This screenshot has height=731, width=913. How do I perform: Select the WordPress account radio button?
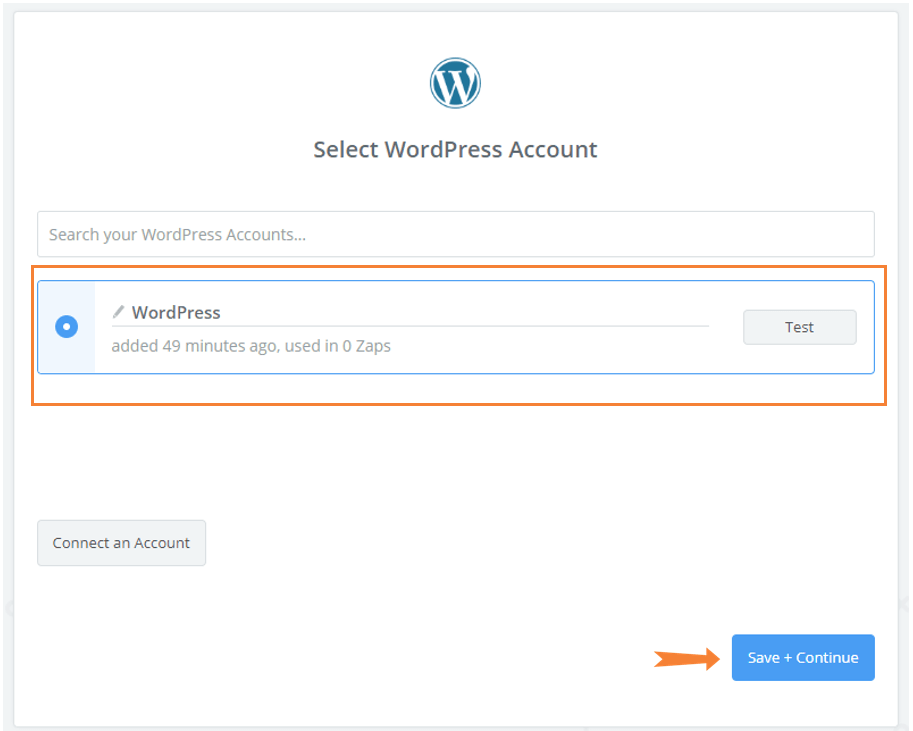(66, 327)
